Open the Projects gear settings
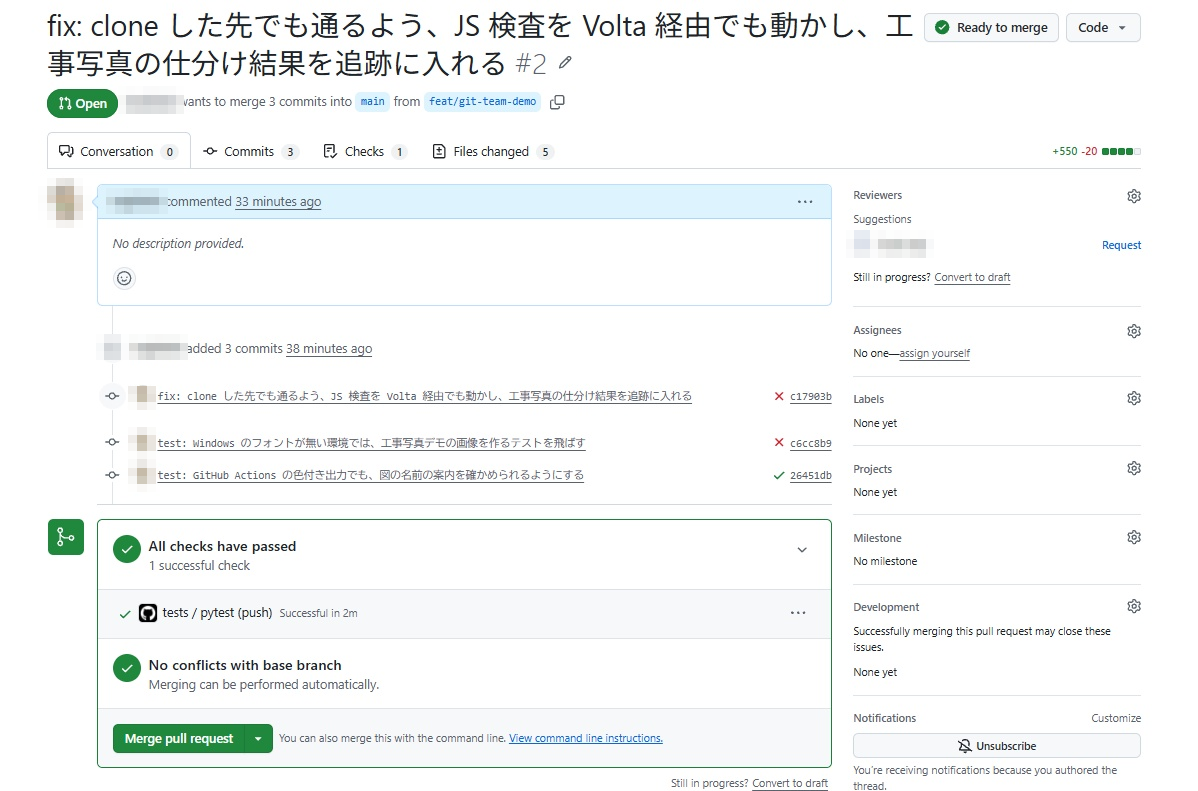 pyautogui.click(x=1134, y=468)
